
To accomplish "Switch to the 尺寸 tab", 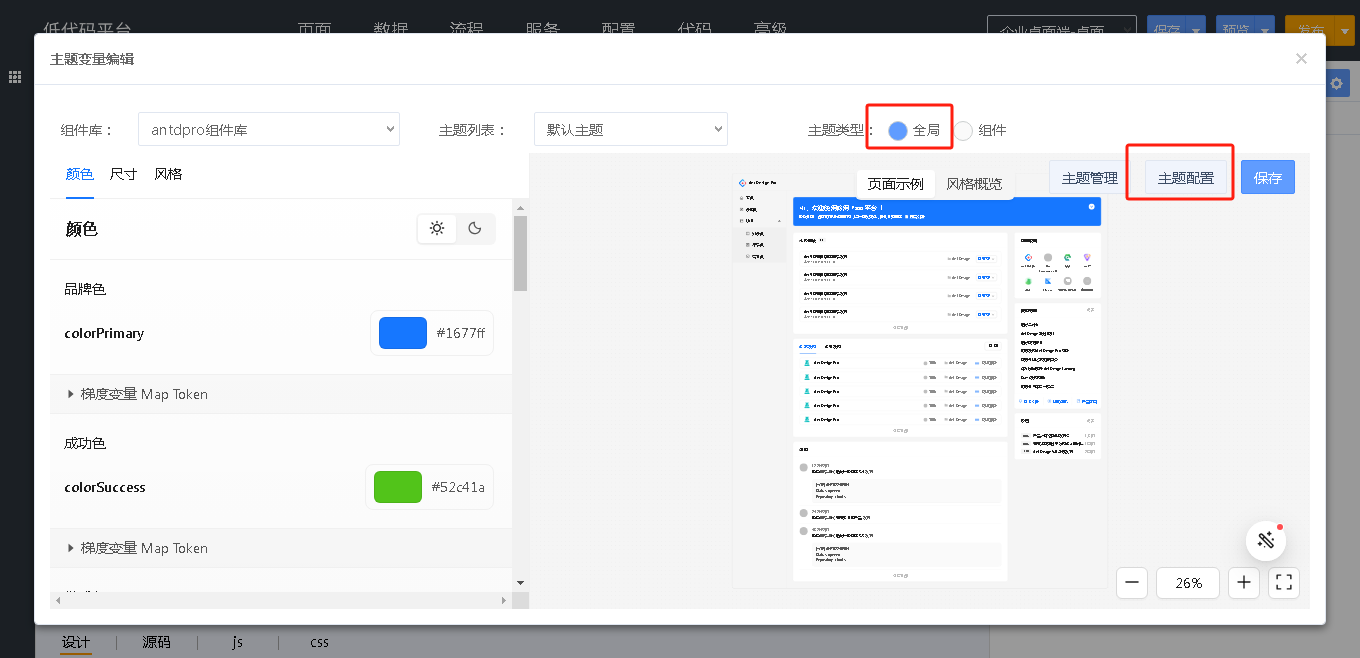I will [123, 174].
